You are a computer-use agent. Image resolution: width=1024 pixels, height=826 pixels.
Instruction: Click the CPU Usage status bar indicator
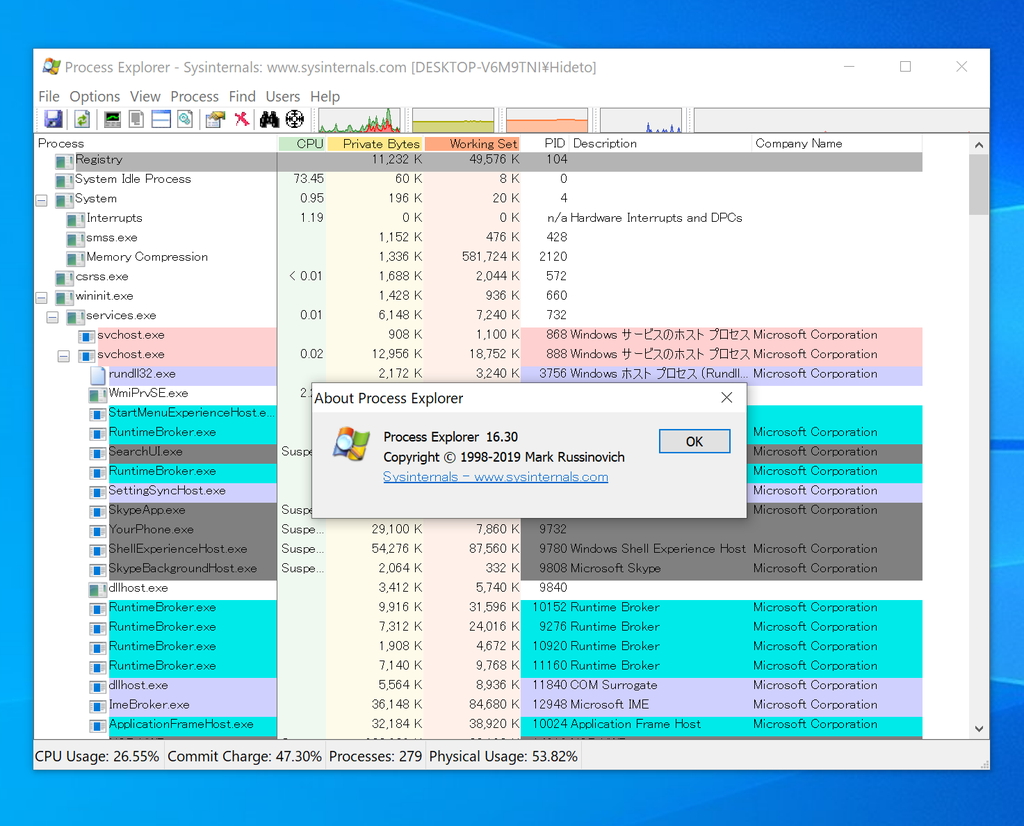[x=96, y=756]
